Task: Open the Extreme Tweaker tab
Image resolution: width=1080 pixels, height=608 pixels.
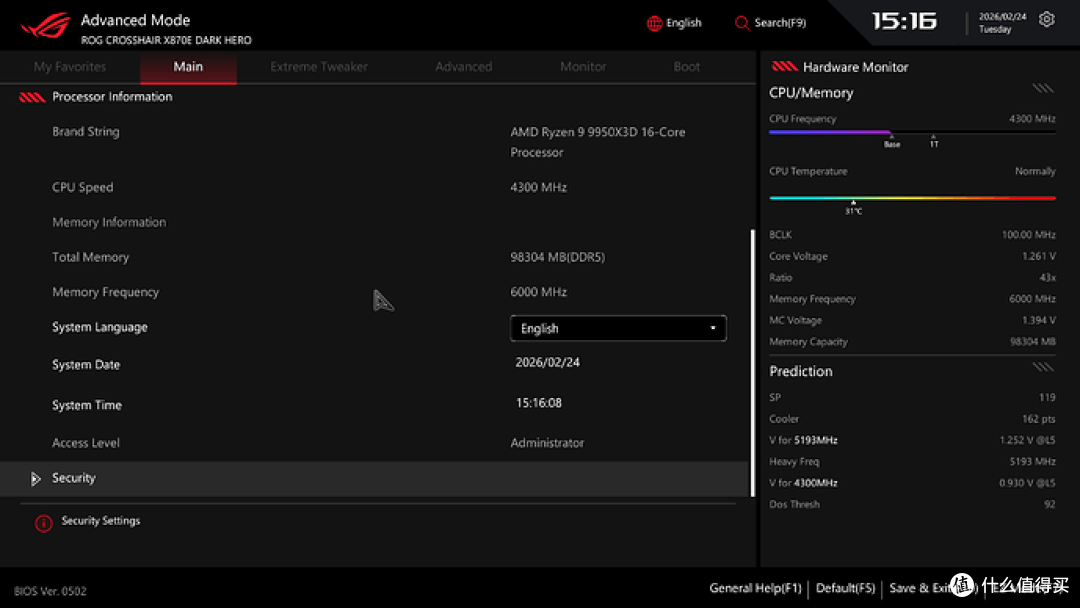Action: pyautogui.click(x=319, y=67)
